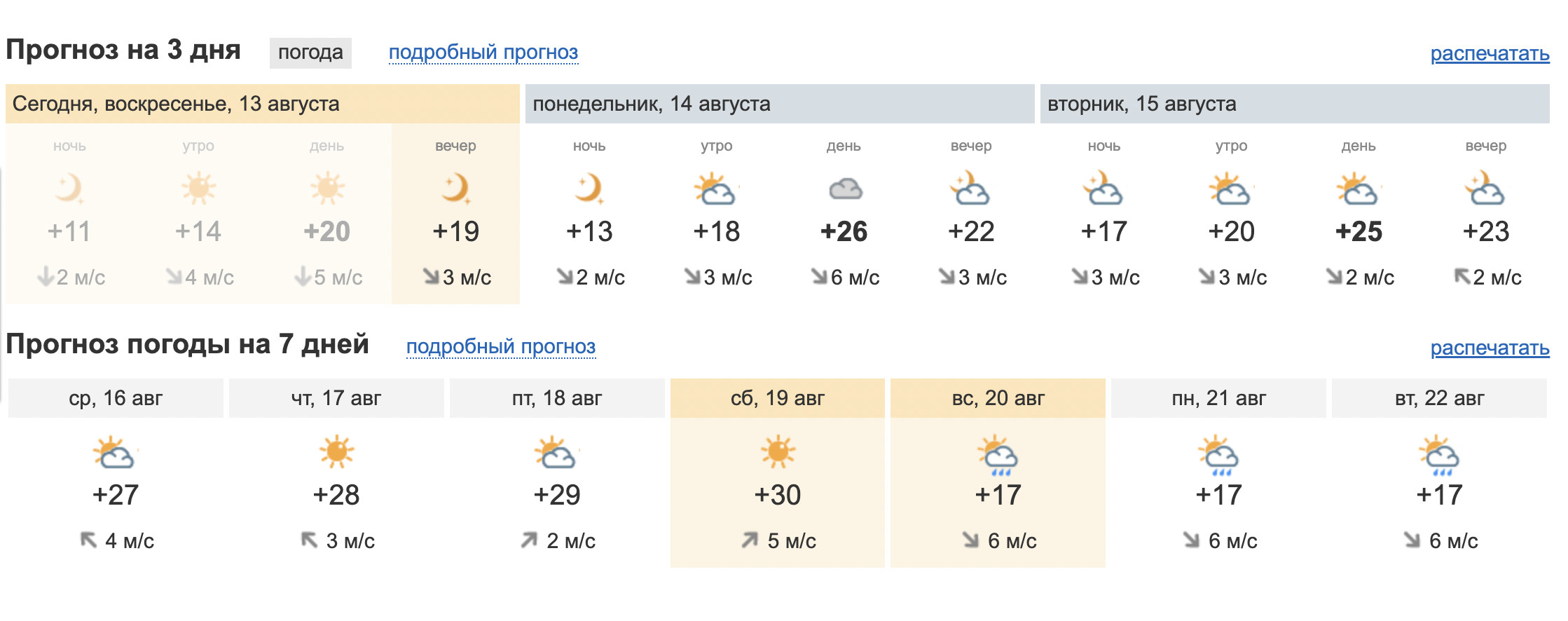This screenshot has width=1568, height=621.
Task: Click the sun icon for сб, 19 авг
Action: [778, 452]
